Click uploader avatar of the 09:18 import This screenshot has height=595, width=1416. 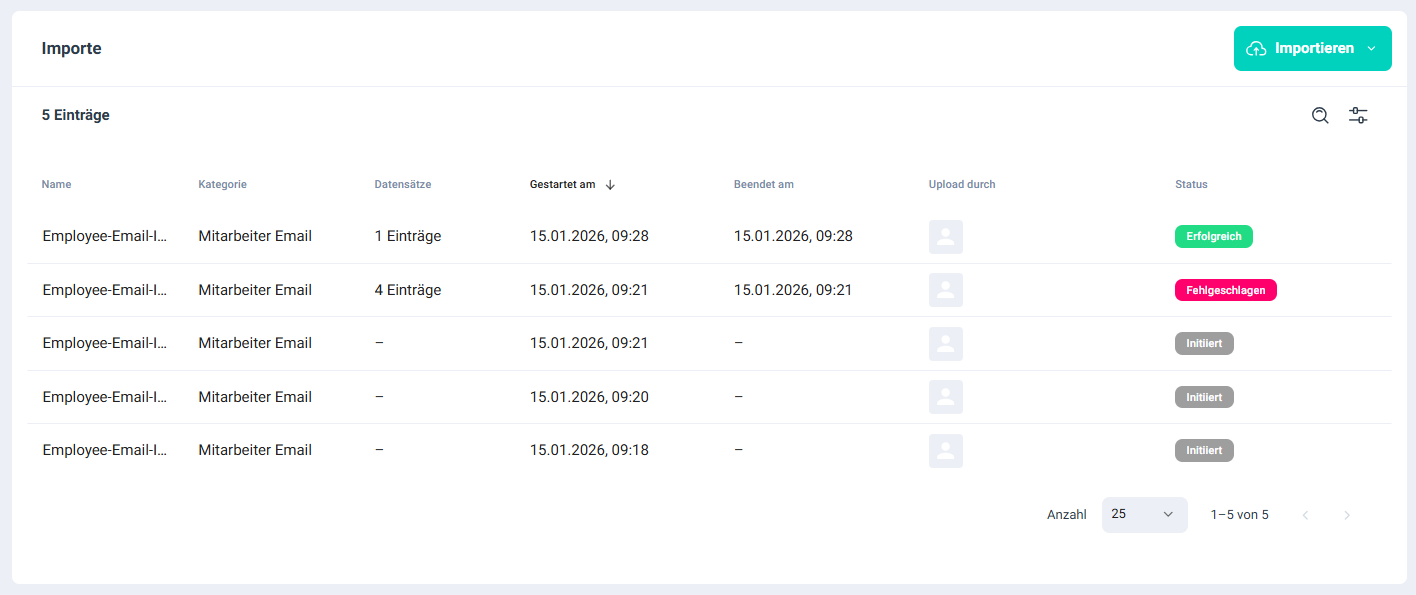[945, 450]
